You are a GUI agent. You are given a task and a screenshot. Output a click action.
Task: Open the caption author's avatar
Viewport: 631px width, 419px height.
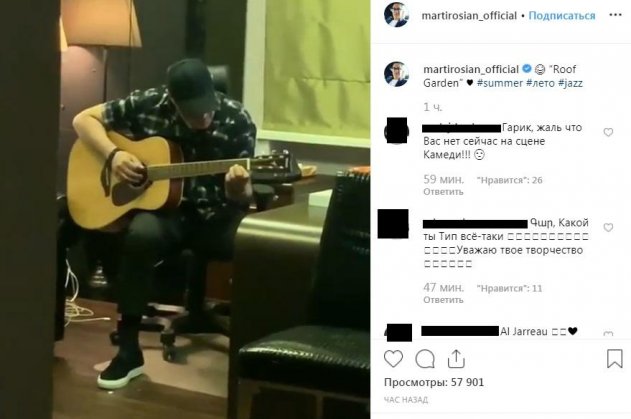tap(396, 74)
